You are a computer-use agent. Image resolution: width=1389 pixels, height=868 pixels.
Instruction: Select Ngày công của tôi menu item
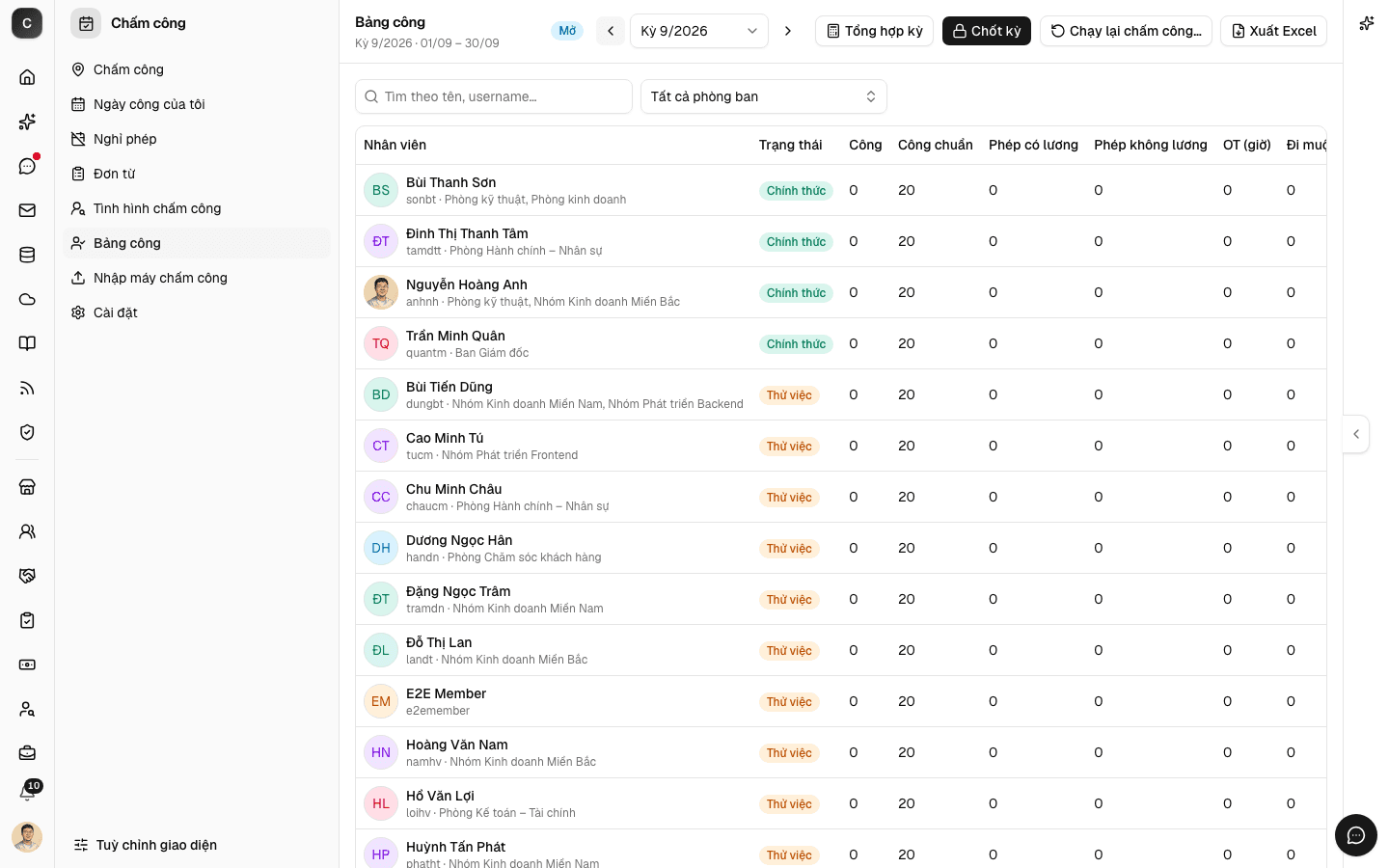(x=197, y=104)
